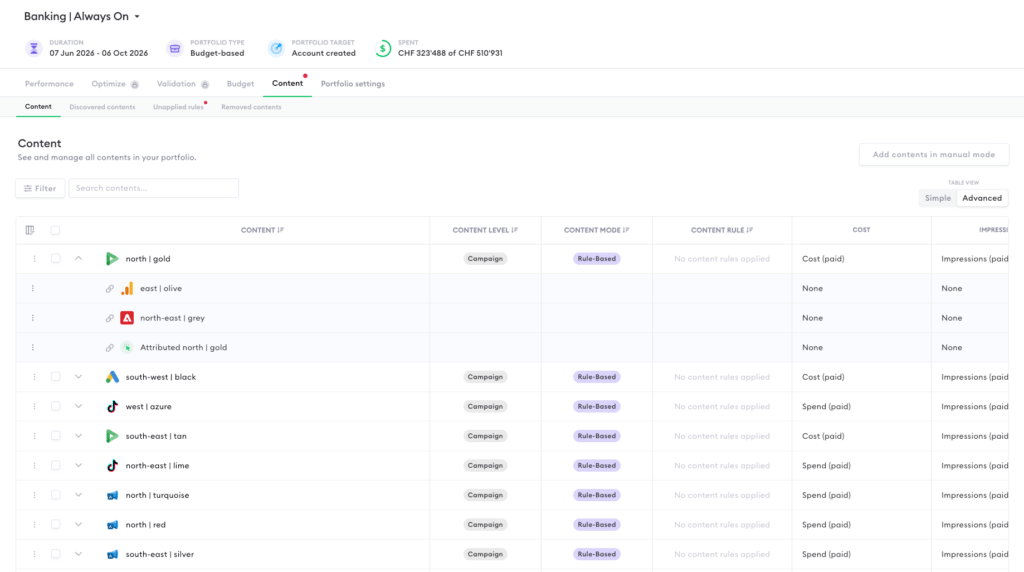Expand the south-west | black row

coord(78,377)
